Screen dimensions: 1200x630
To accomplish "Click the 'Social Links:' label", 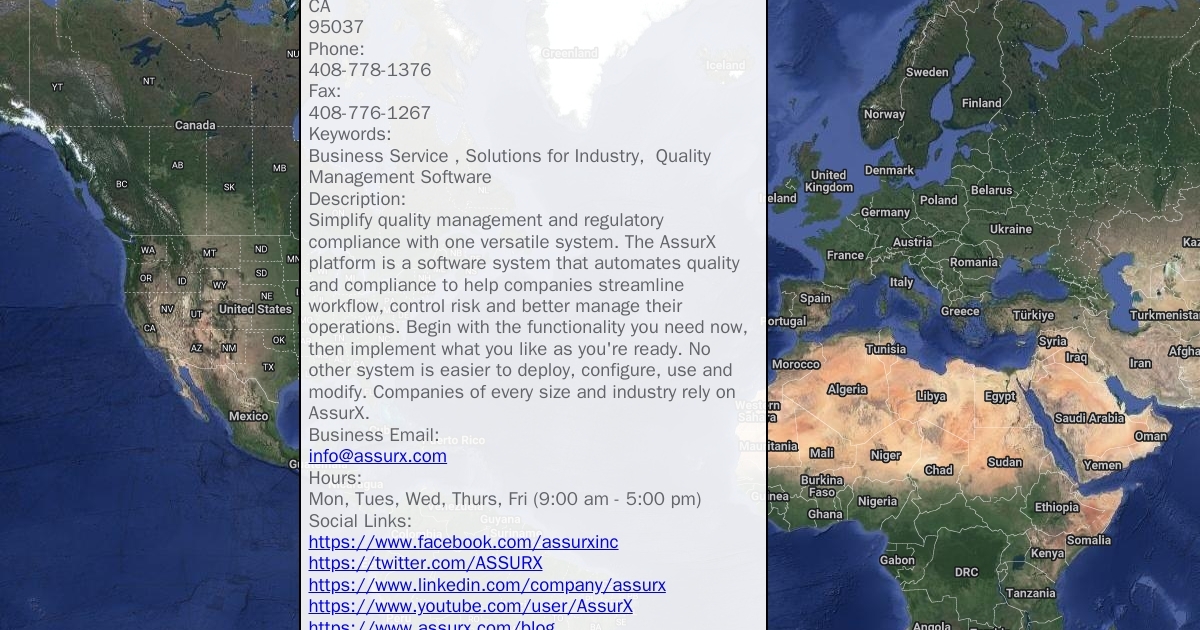I will coord(360,521).
